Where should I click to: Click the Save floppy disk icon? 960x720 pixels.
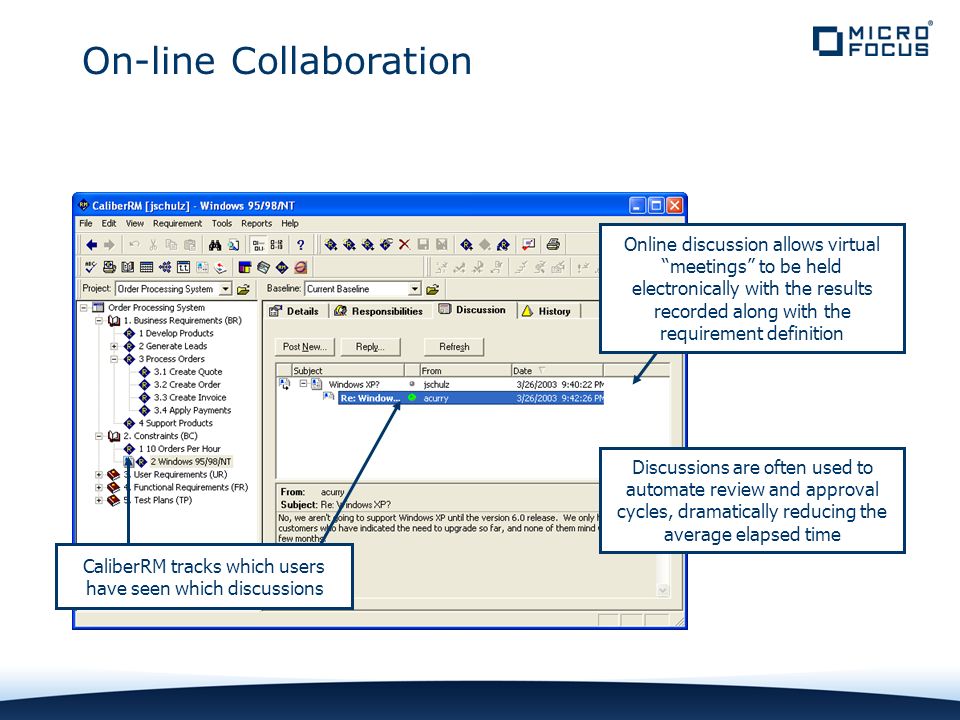(x=422, y=245)
